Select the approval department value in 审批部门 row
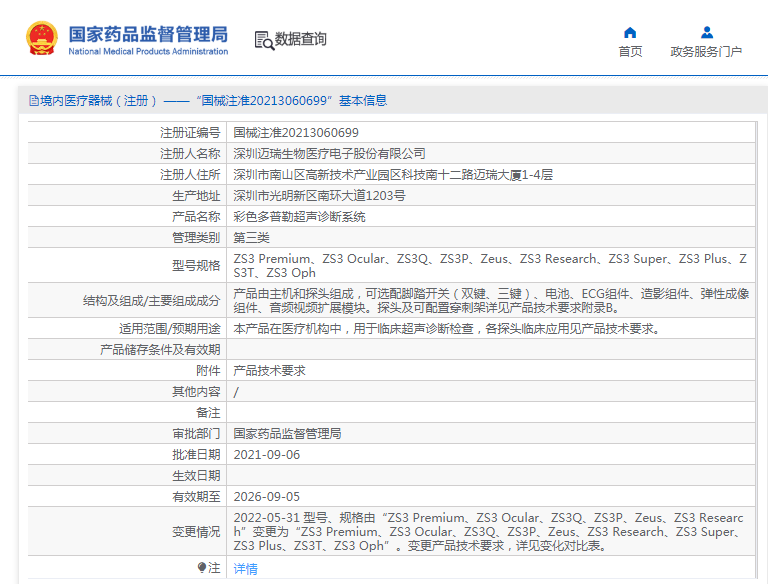 287,434
